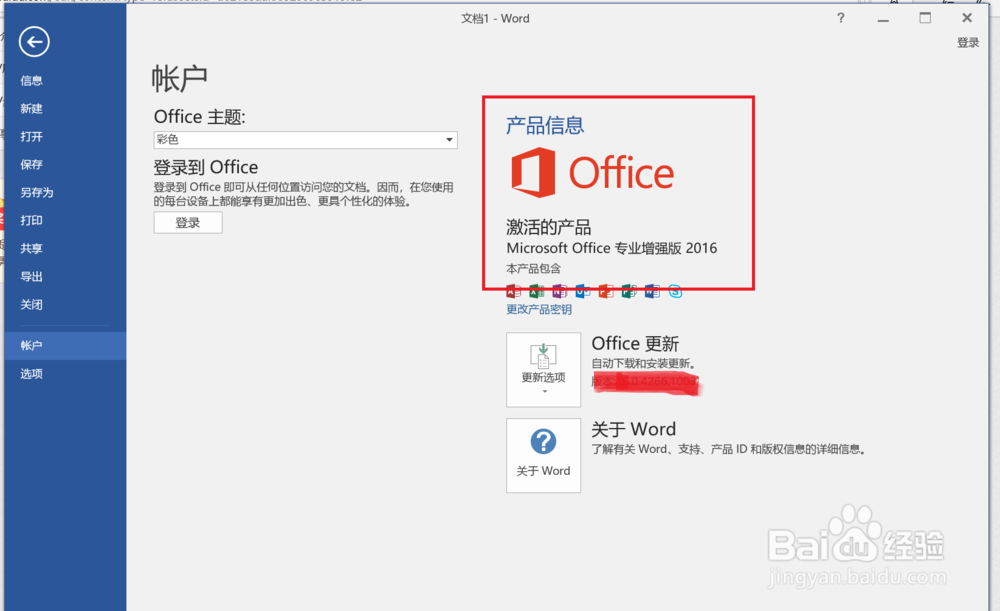Viewport: 1000px width, 611px height.
Task: Select 新建 in the sidebar
Action: 65,108
